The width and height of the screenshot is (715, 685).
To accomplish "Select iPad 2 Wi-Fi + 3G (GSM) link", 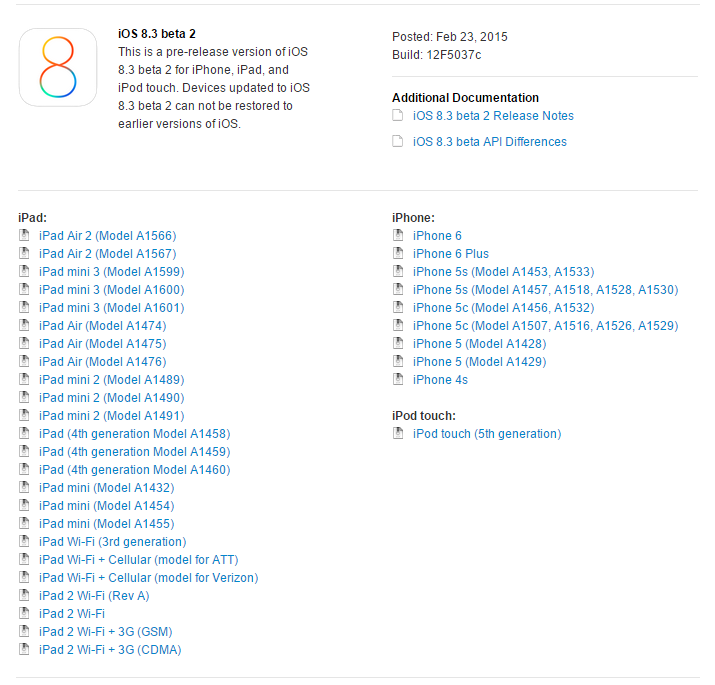I will pos(106,632).
